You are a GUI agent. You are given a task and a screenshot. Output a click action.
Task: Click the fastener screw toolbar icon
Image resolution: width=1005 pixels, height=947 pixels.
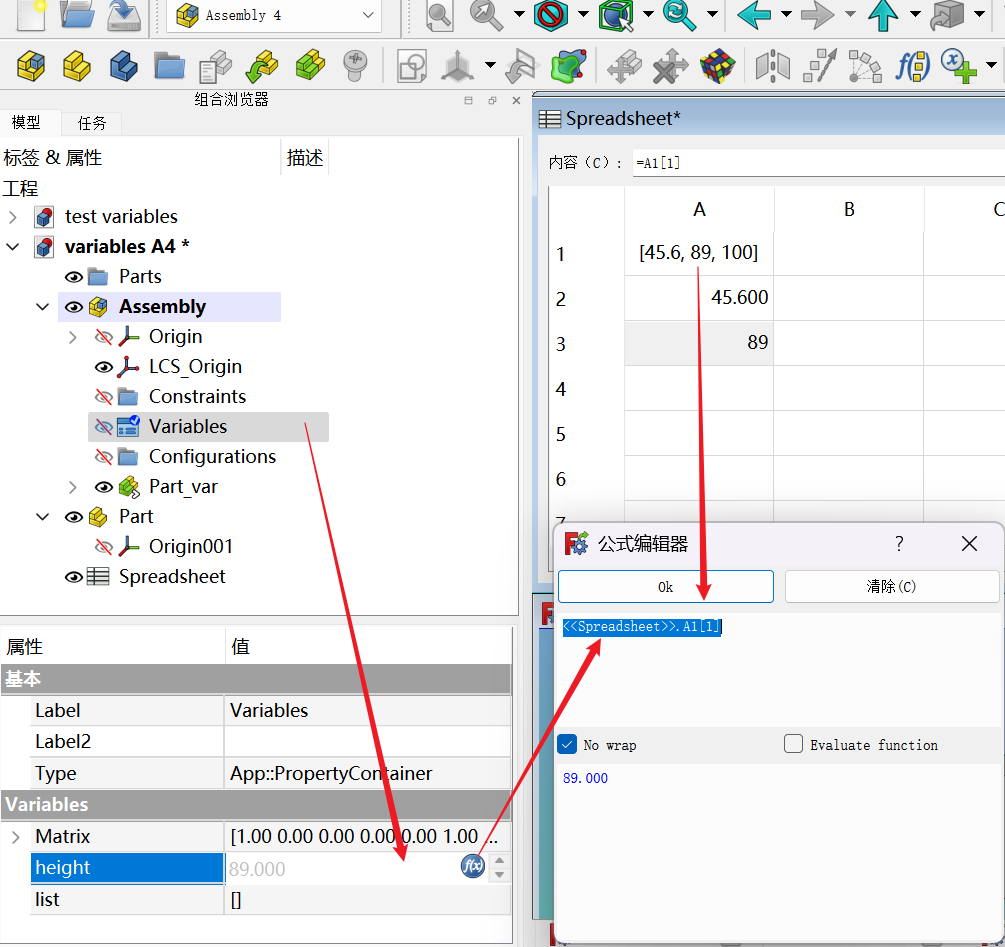click(355, 66)
